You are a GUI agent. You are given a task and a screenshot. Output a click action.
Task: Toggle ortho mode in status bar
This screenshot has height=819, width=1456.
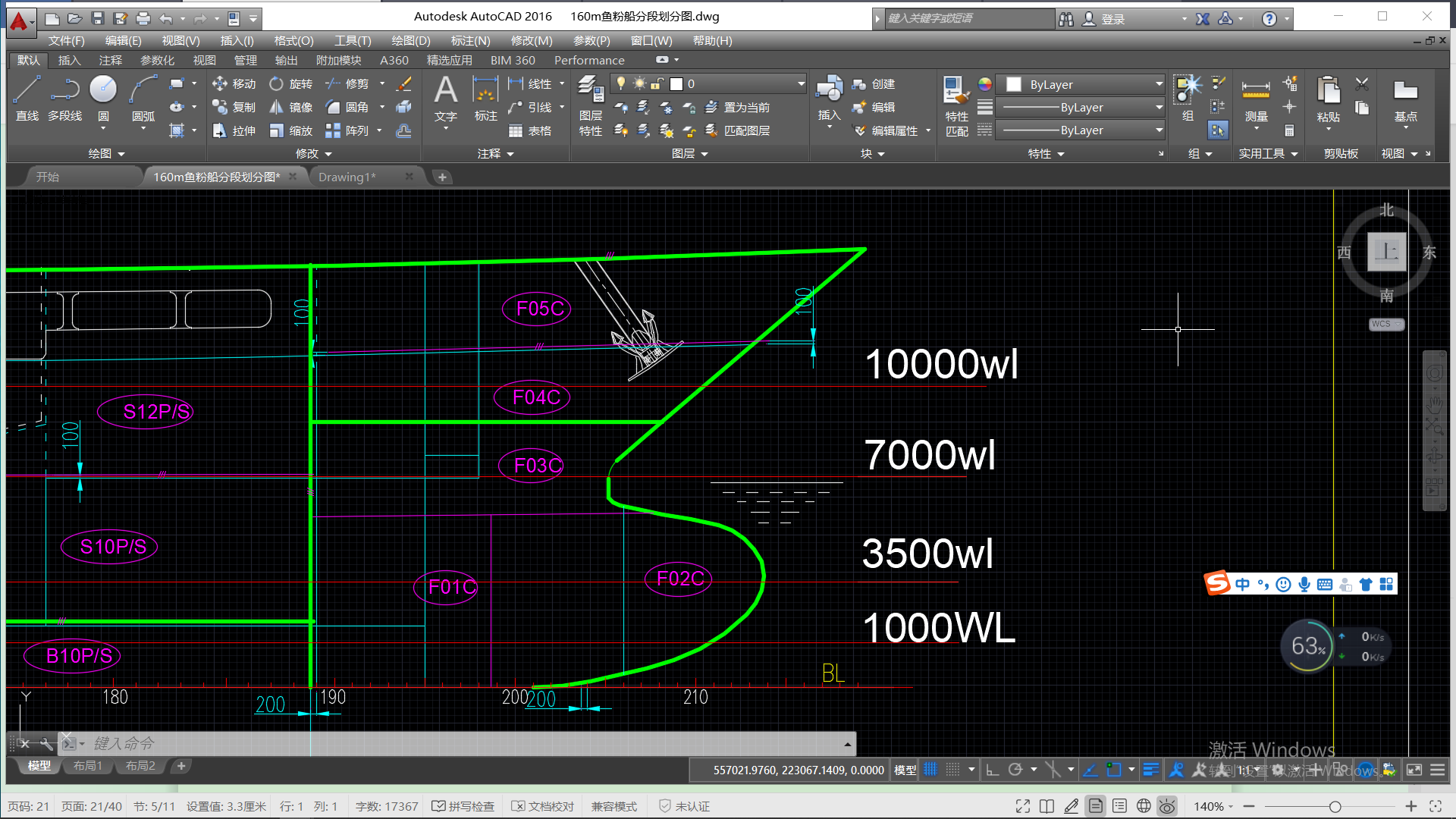coord(992,770)
